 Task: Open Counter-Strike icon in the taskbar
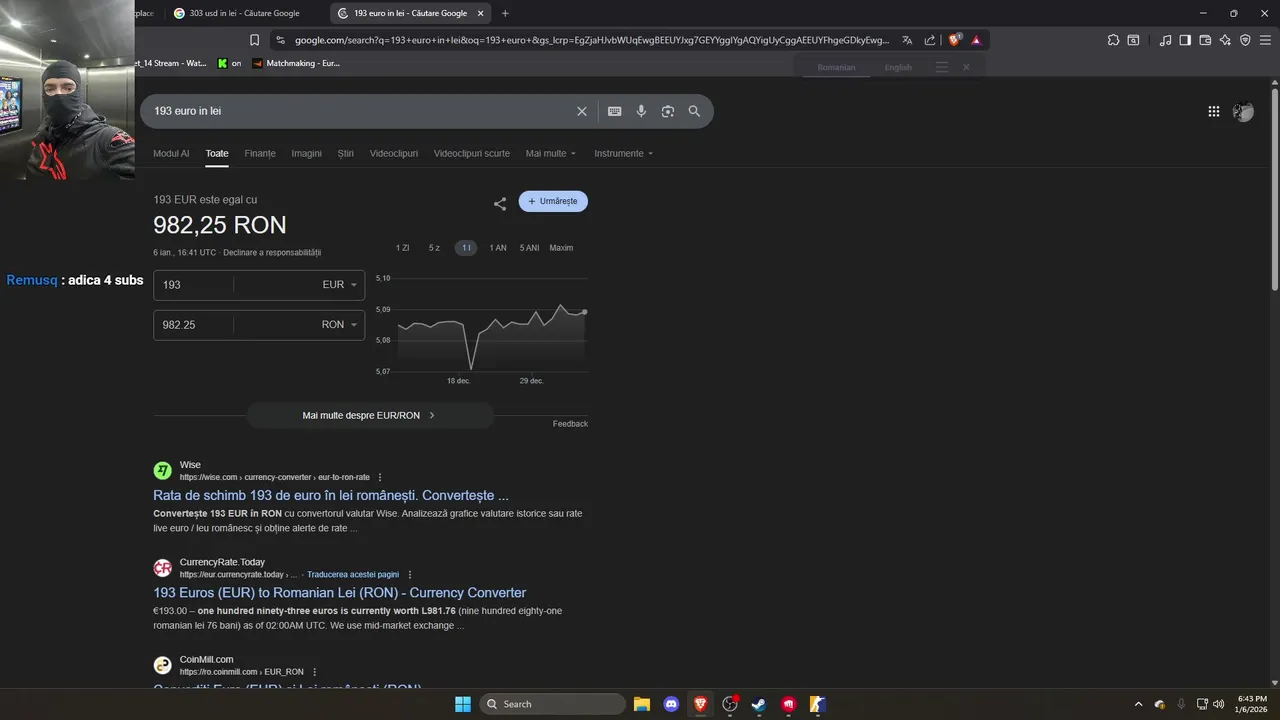(818, 704)
